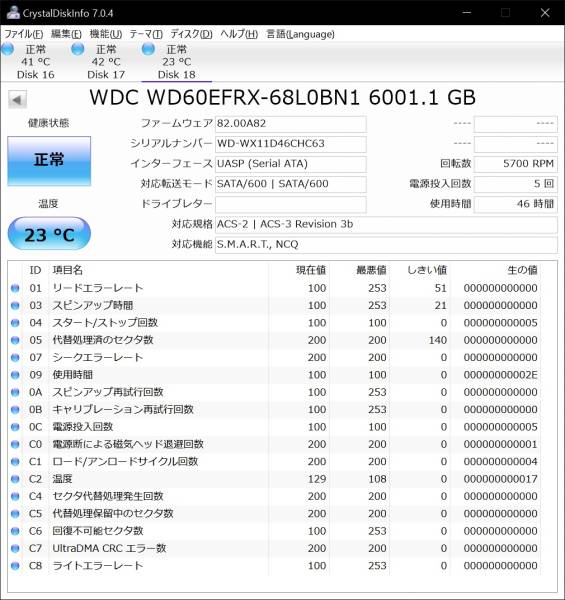Click the S.M.A.R.T., NCQ features field

pyautogui.click(x=386, y=244)
